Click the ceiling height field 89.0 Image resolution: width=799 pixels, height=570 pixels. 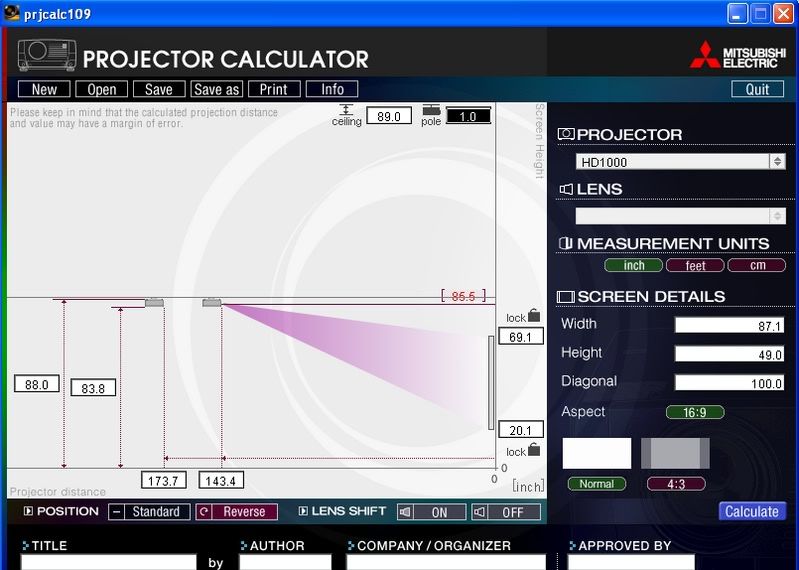(x=389, y=116)
